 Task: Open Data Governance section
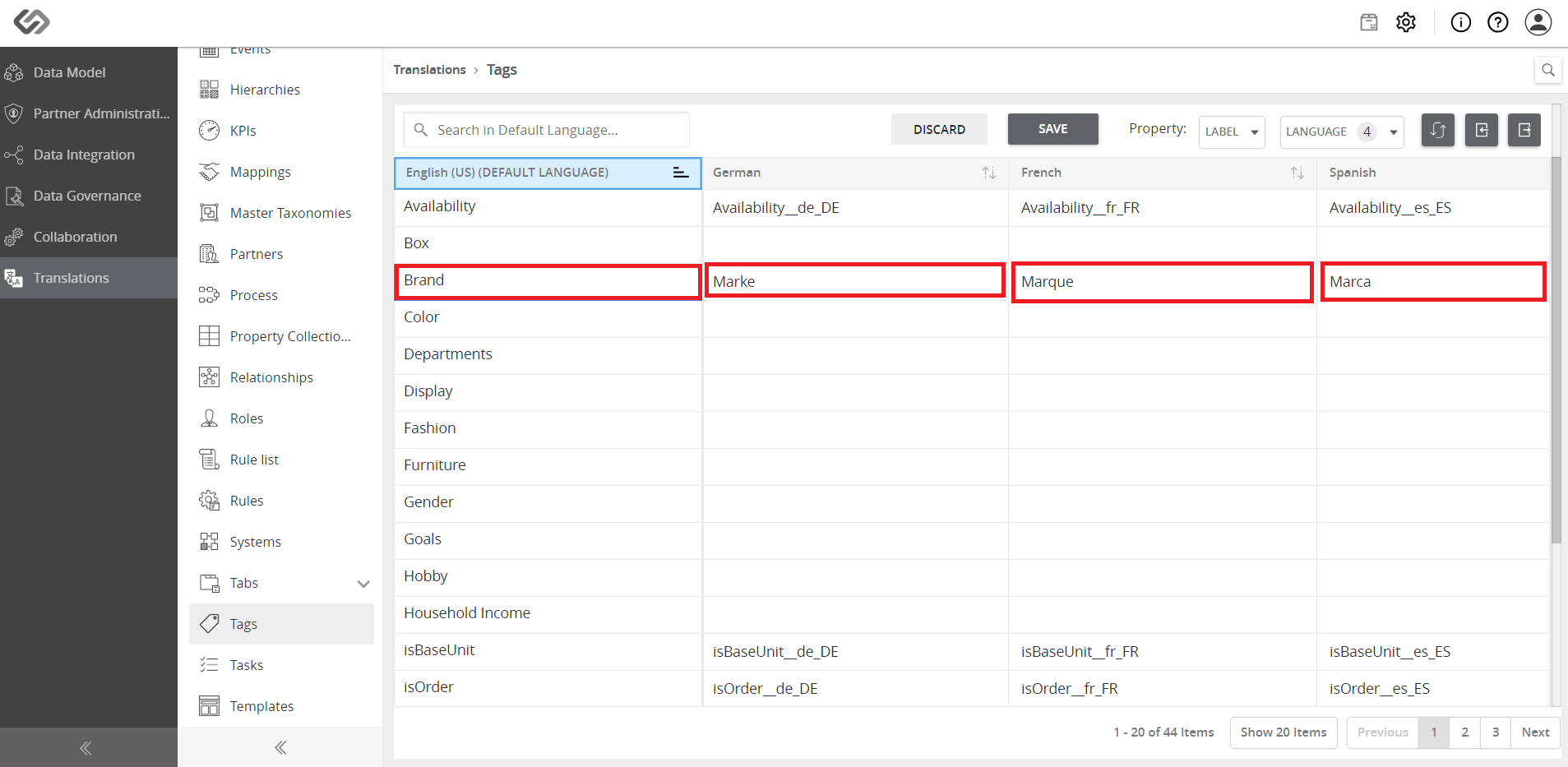(89, 196)
